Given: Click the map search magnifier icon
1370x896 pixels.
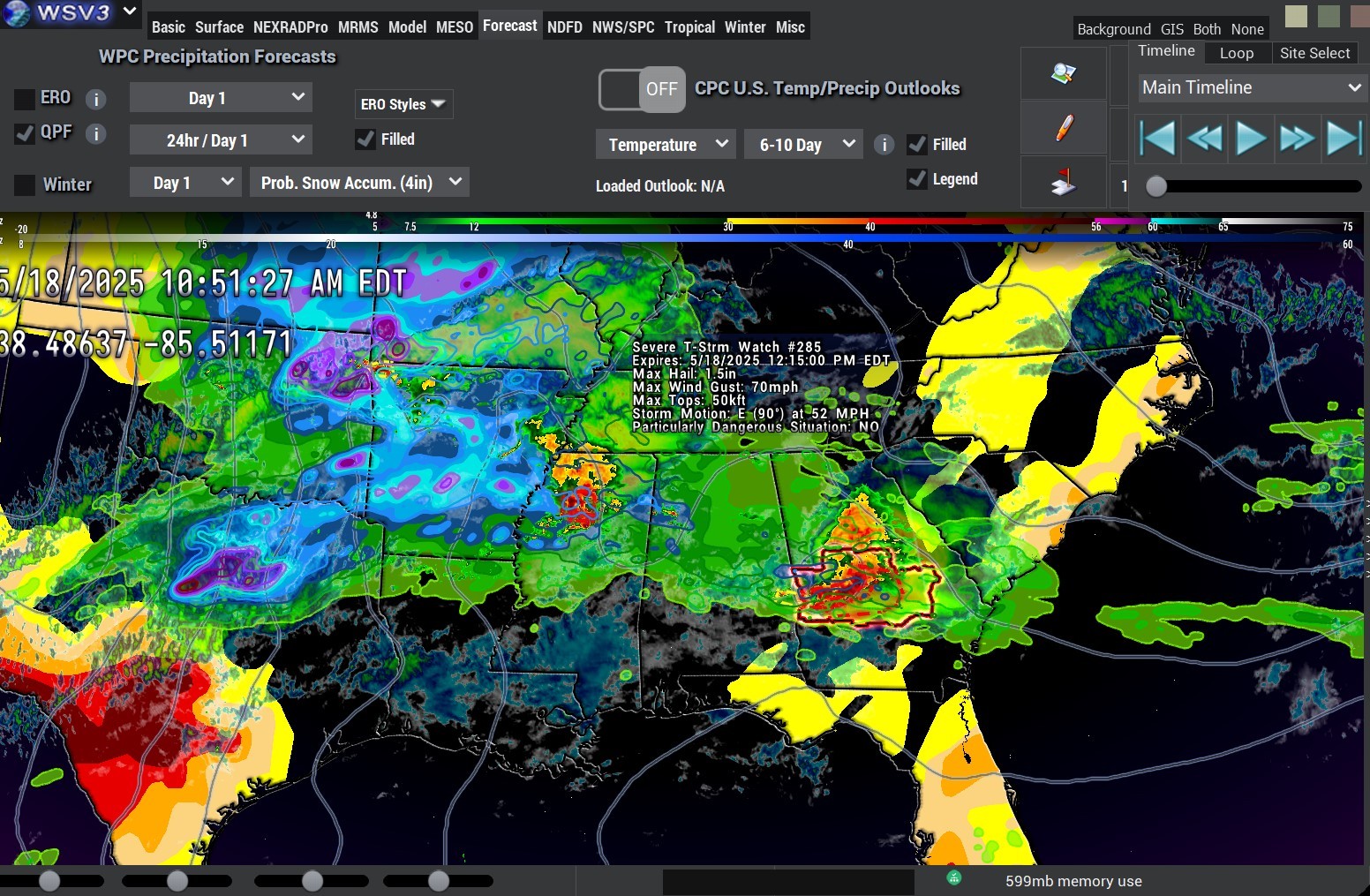Looking at the screenshot, I should pyautogui.click(x=1064, y=73).
